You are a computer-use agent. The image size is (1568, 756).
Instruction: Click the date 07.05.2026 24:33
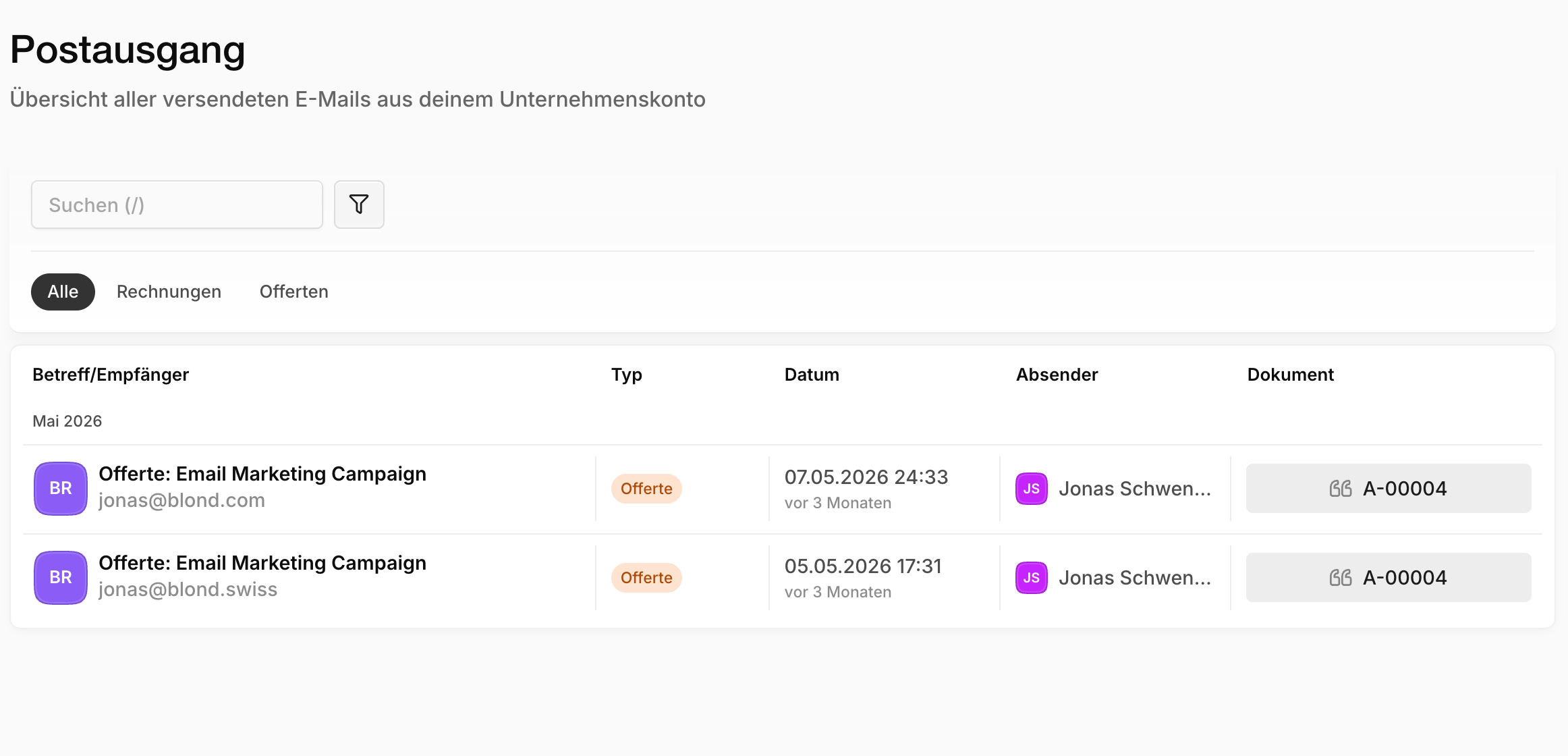pos(866,477)
